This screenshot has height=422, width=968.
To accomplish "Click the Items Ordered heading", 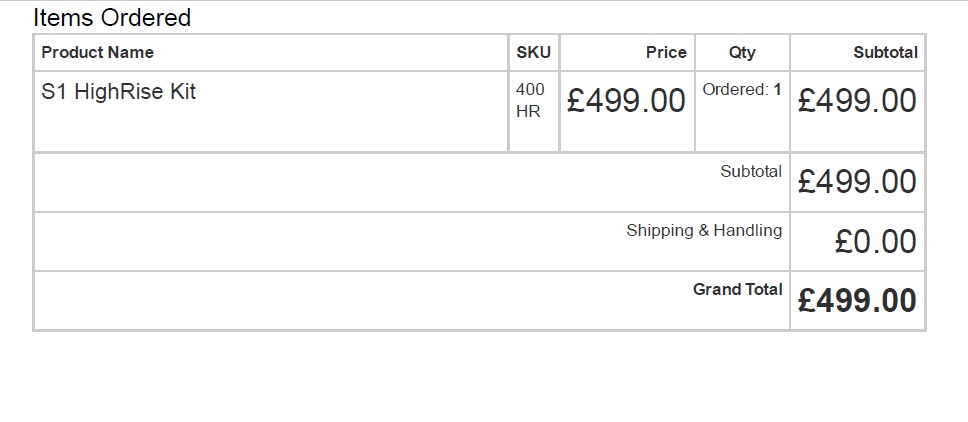I will tap(112, 17).
